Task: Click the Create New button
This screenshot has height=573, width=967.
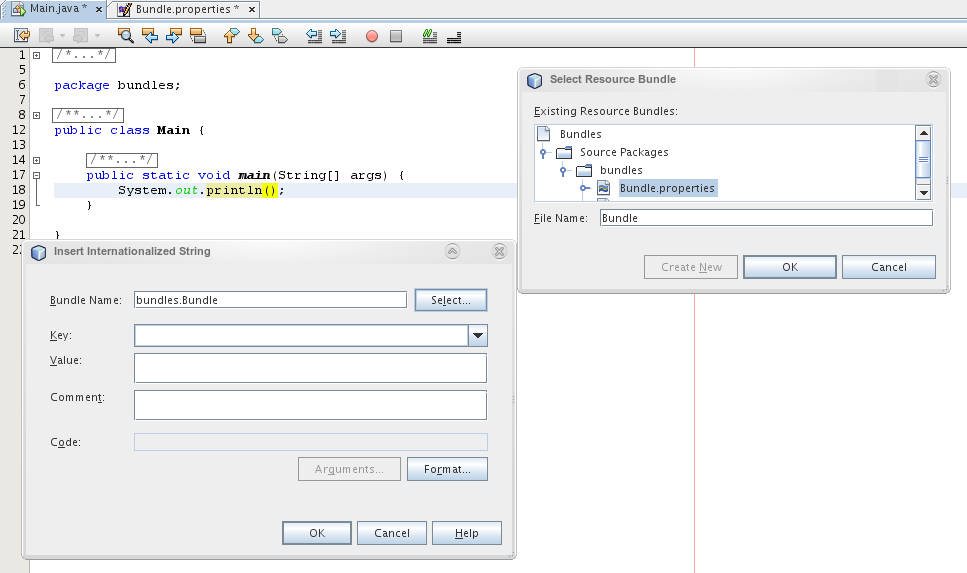Action: [691, 267]
